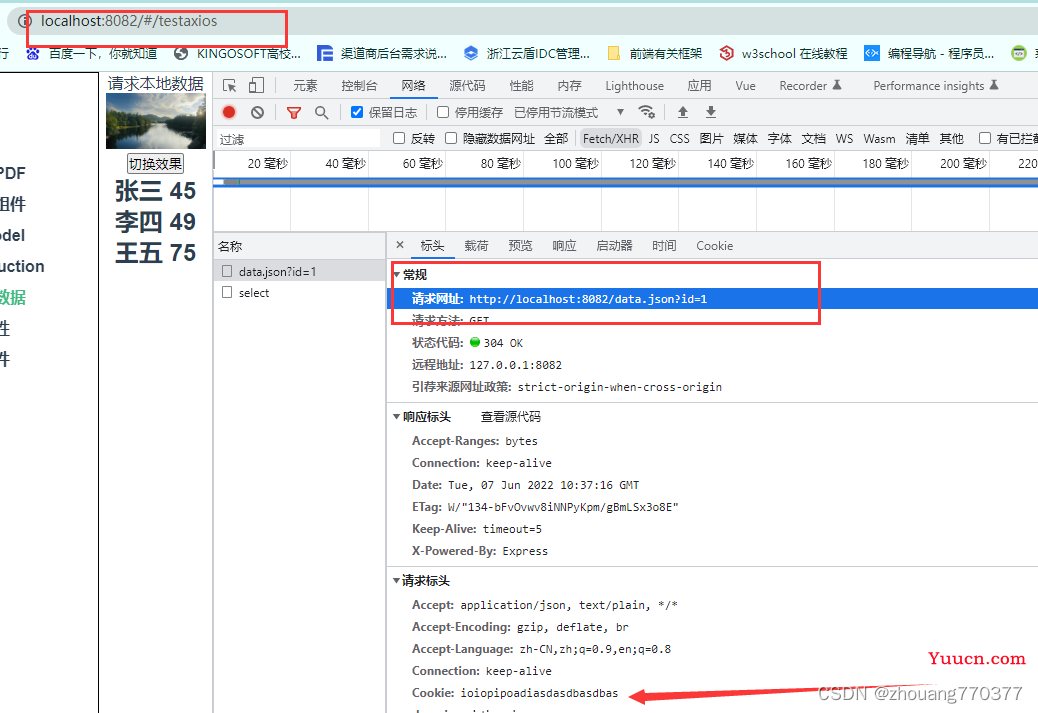1038x713 pixels.
Task: Stop recording network log (red circle)
Action: [x=229, y=112]
